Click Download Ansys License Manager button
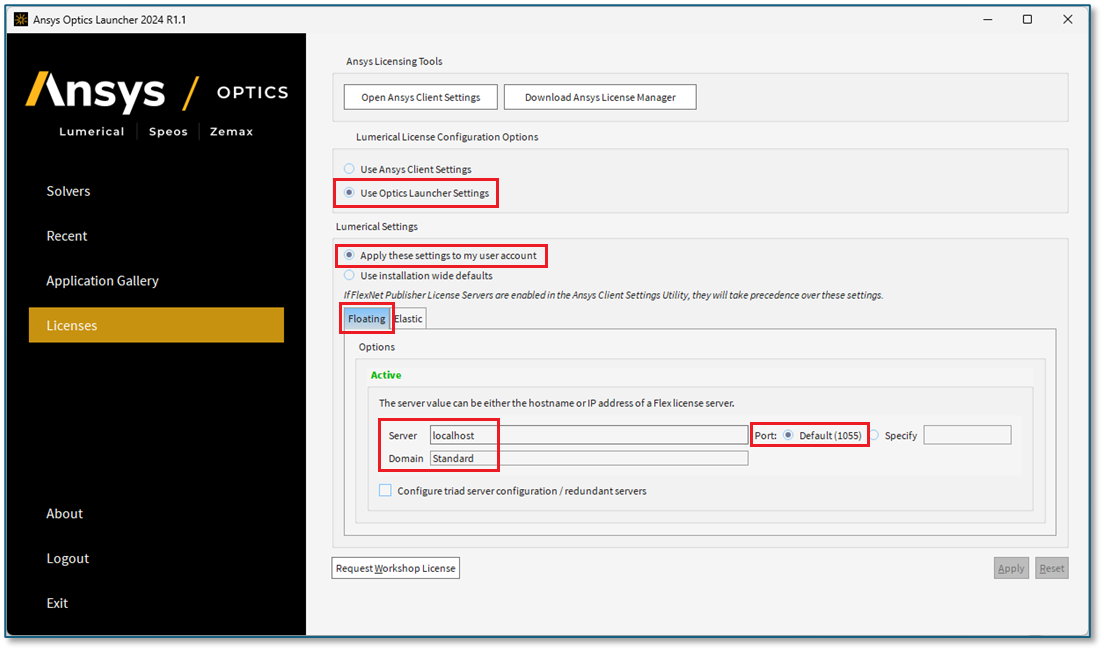The image size is (1104, 651). (600, 97)
